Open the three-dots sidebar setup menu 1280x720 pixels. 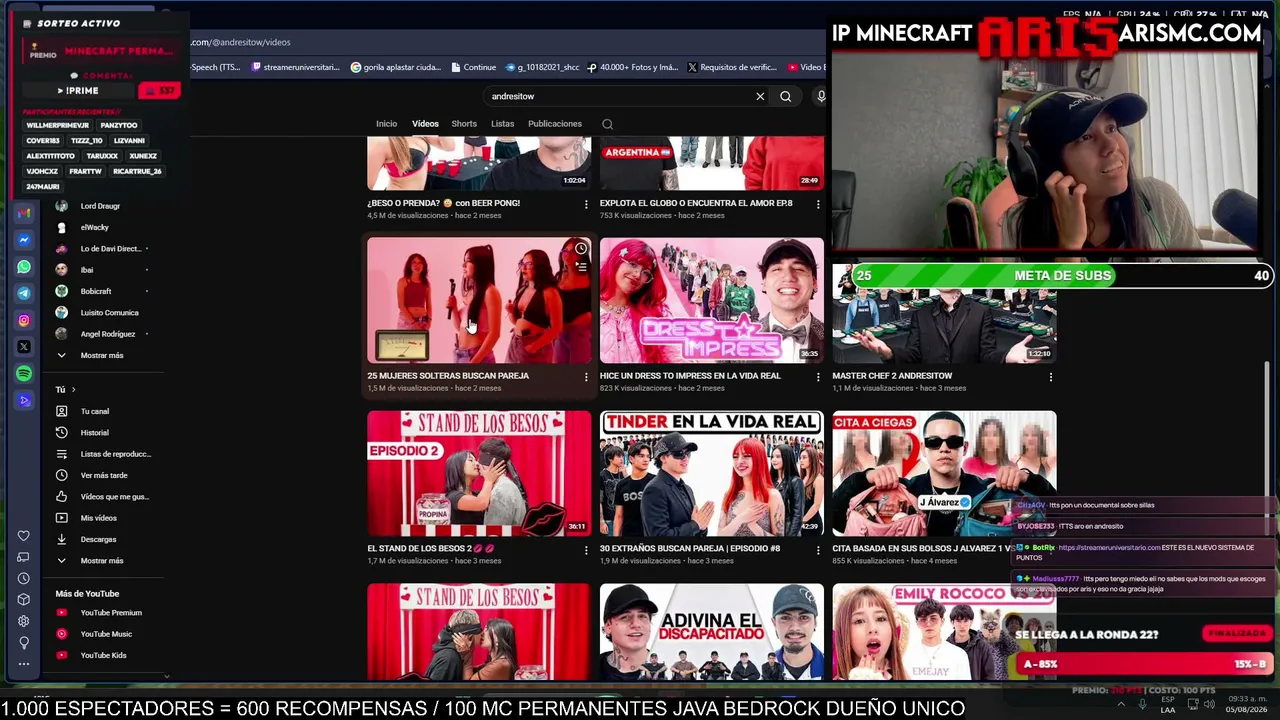click(24, 663)
